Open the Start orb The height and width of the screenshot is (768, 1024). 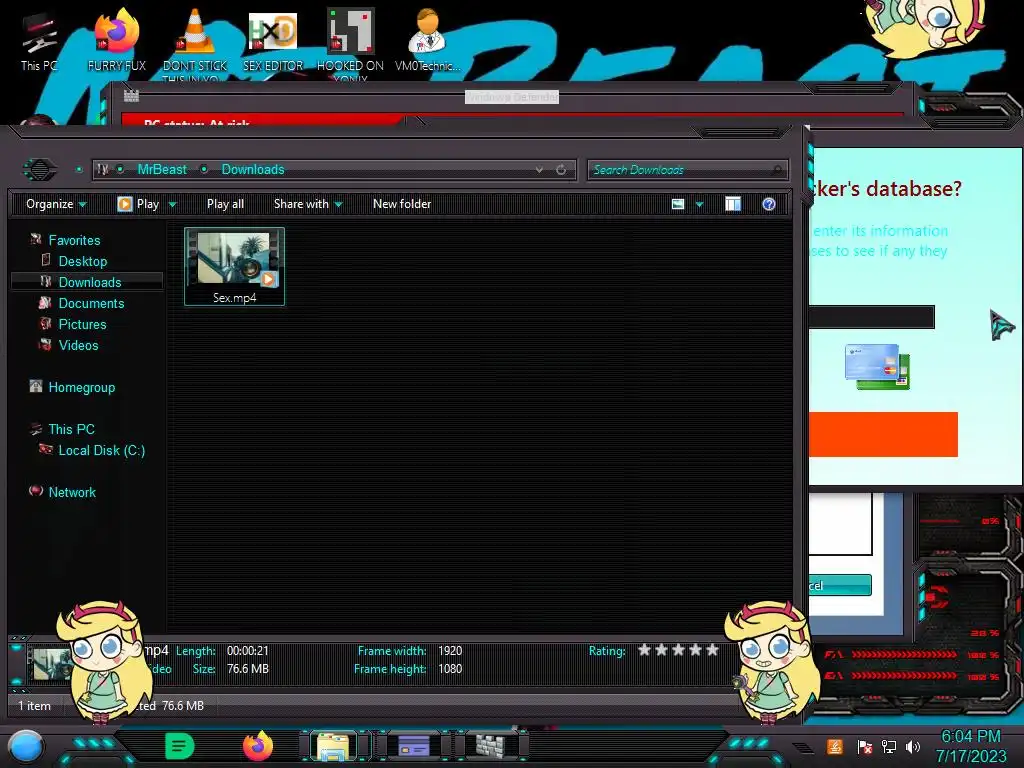pyautogui.click(x=26, y=747)
